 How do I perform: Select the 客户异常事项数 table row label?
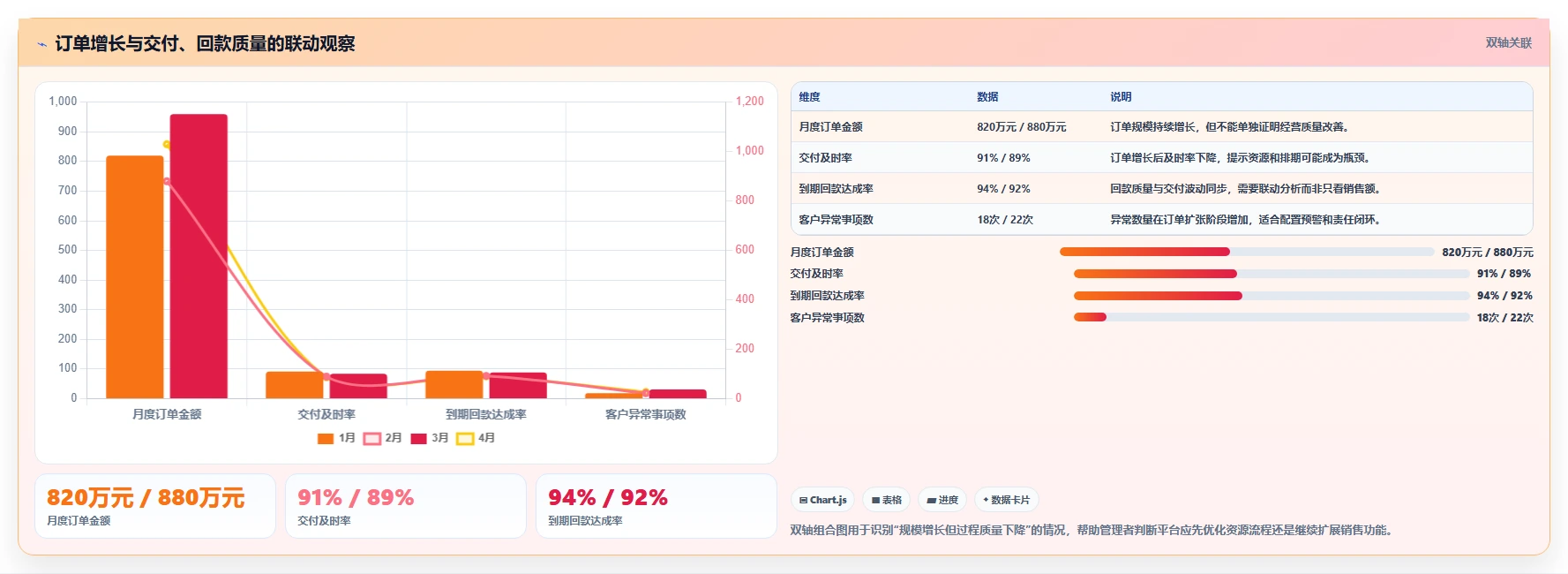(836, 220)
